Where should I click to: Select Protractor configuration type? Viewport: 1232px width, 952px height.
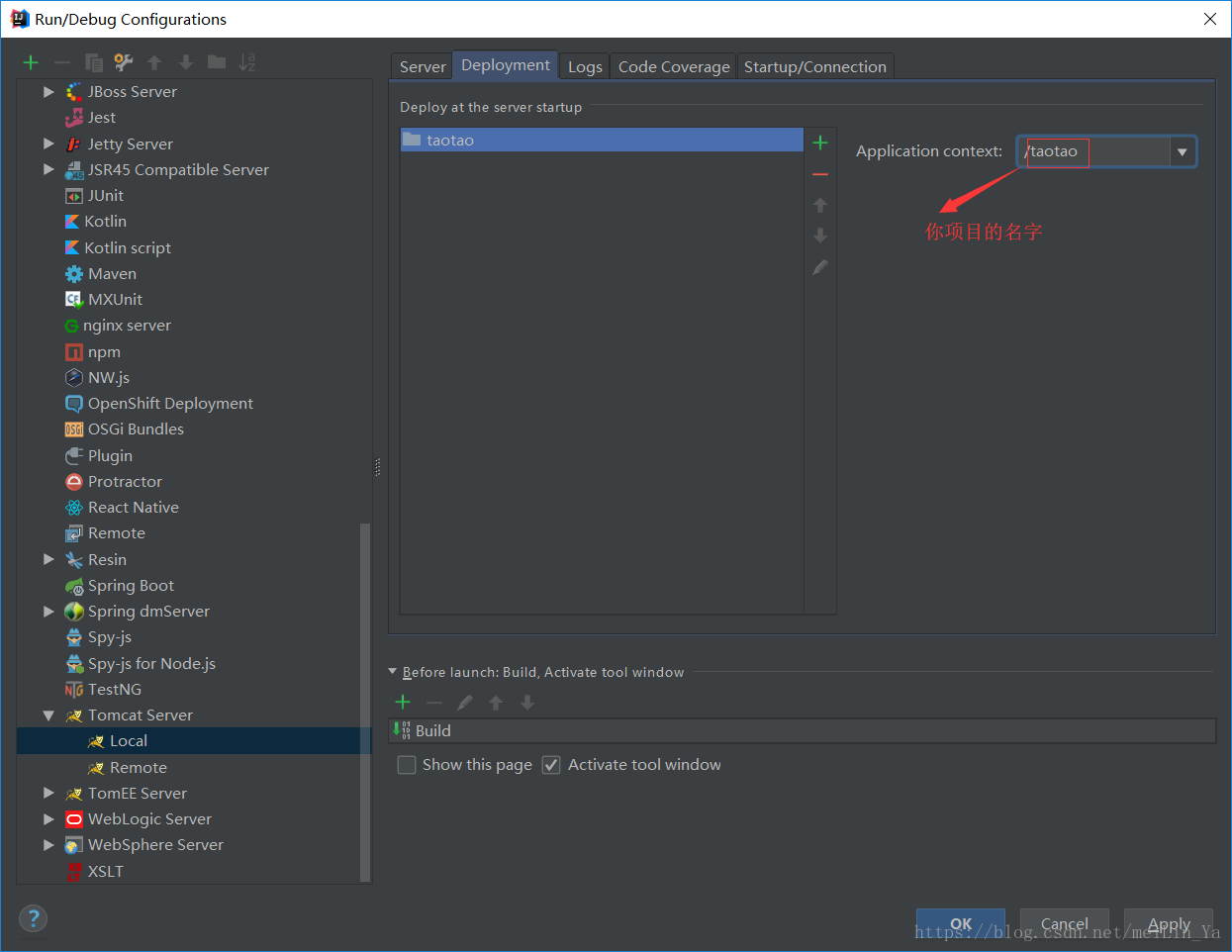(x=114, y=482)
